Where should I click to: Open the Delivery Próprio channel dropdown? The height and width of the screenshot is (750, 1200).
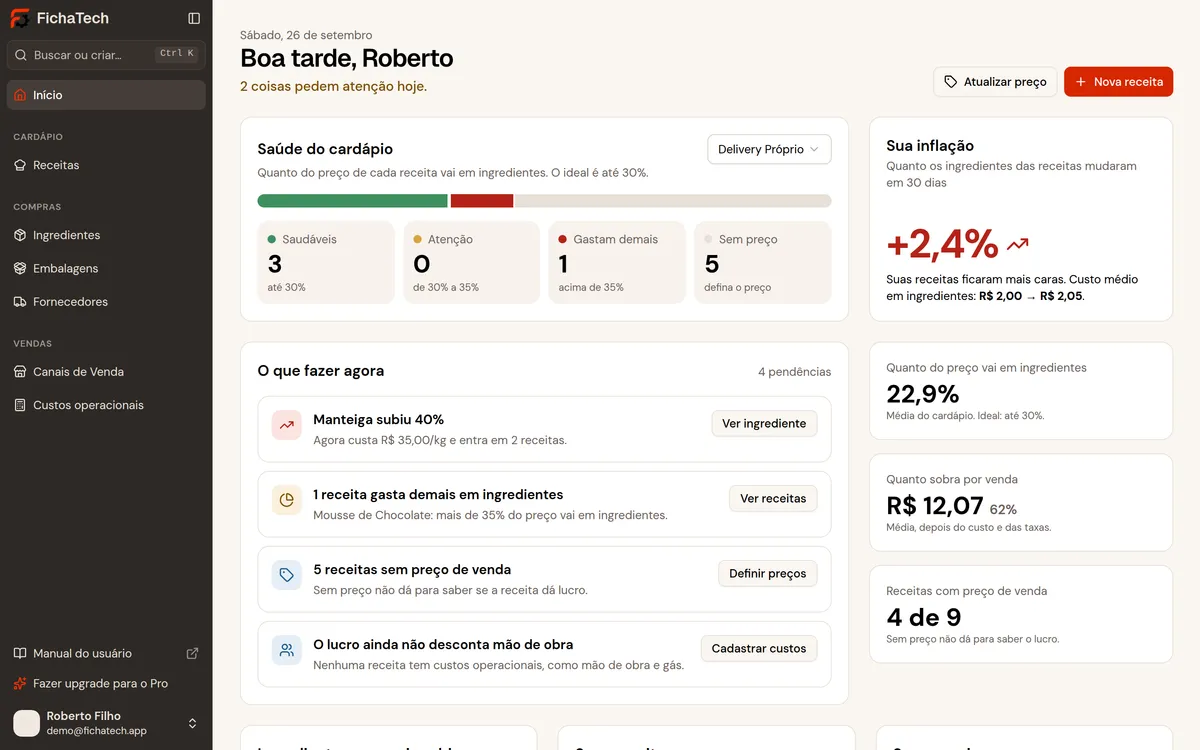click(x=769, y=149)
